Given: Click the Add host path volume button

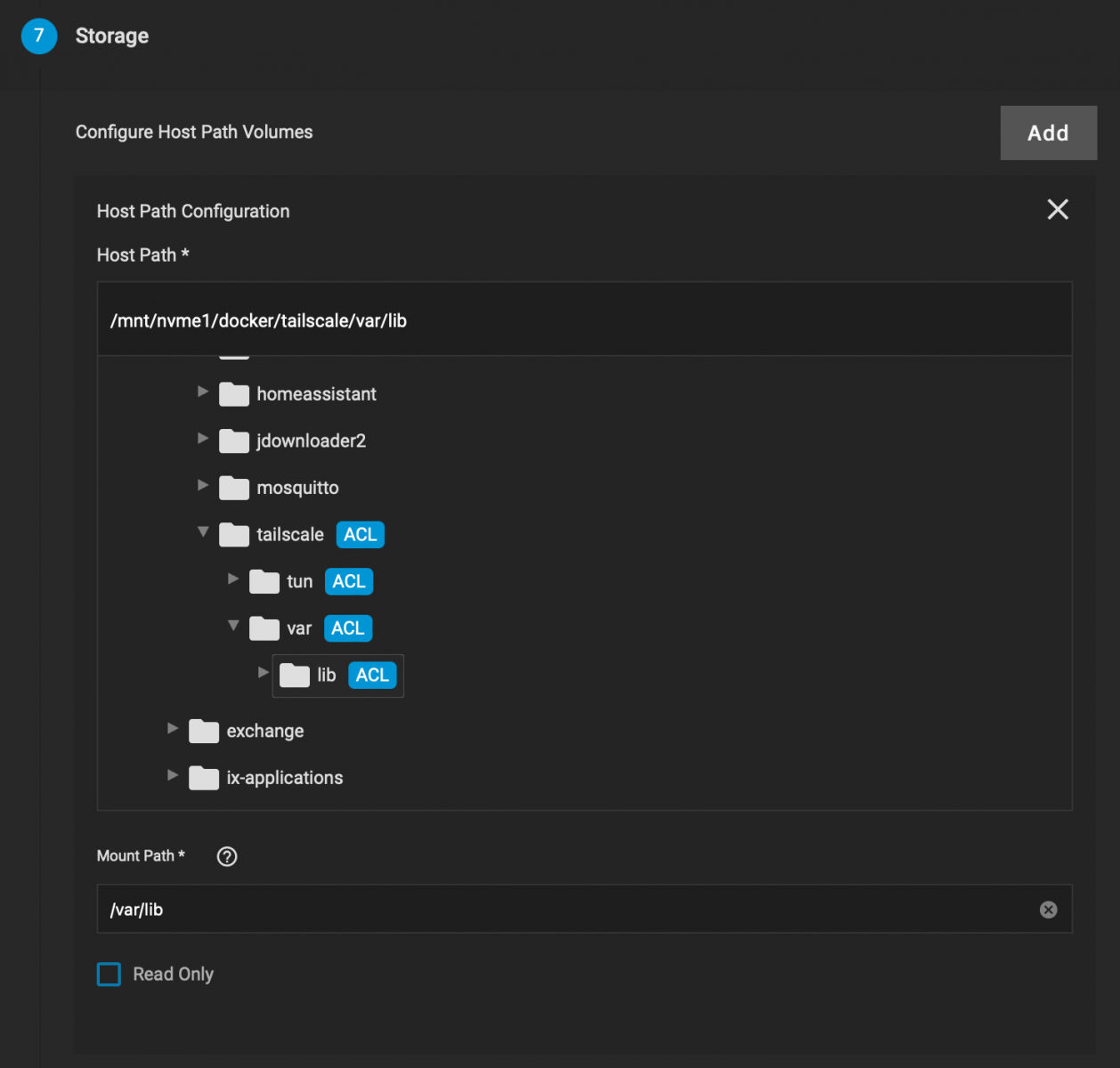Looking at the screenshot, I should [x=1048, y=133].
